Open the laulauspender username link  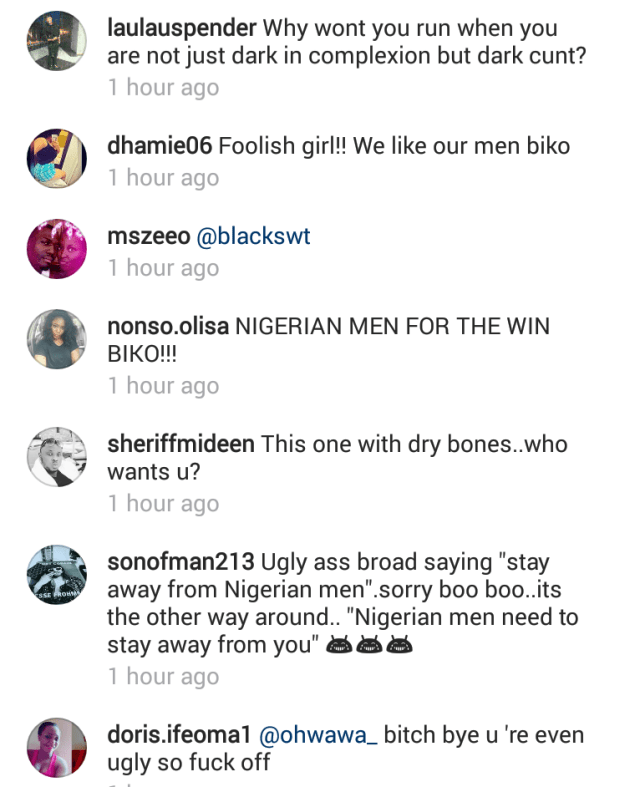[x=181, y=28]
